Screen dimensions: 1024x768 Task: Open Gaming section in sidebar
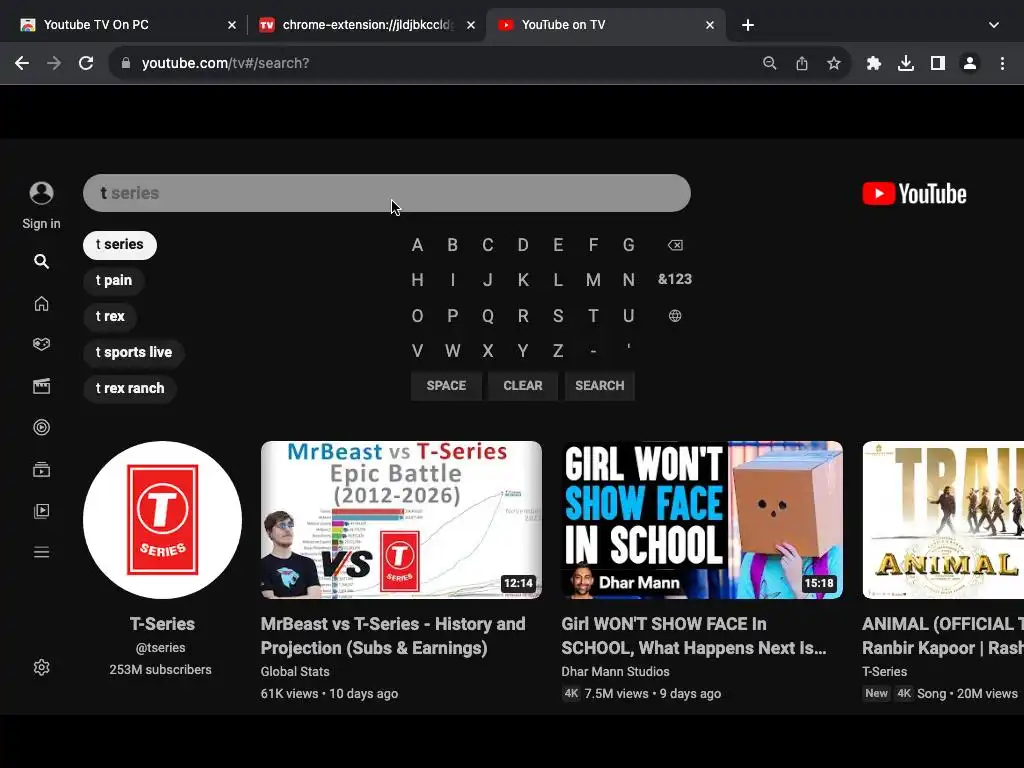coord(41,344)
